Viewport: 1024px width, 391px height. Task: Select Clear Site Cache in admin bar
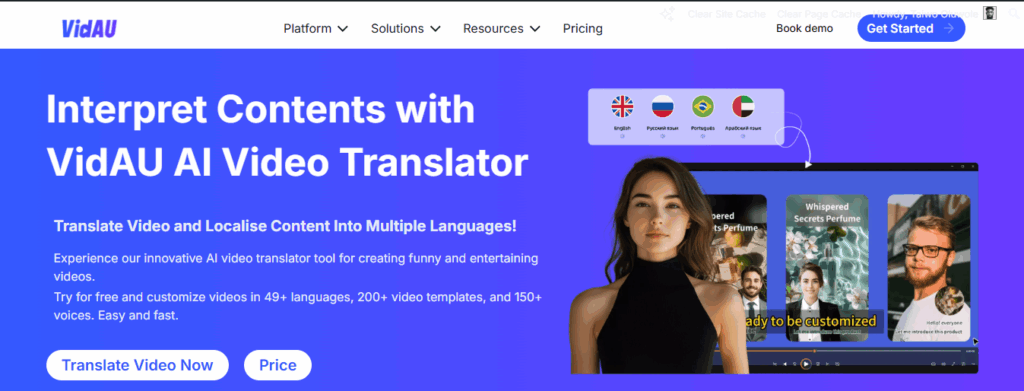pyautogui.click(x=726, y=13)
